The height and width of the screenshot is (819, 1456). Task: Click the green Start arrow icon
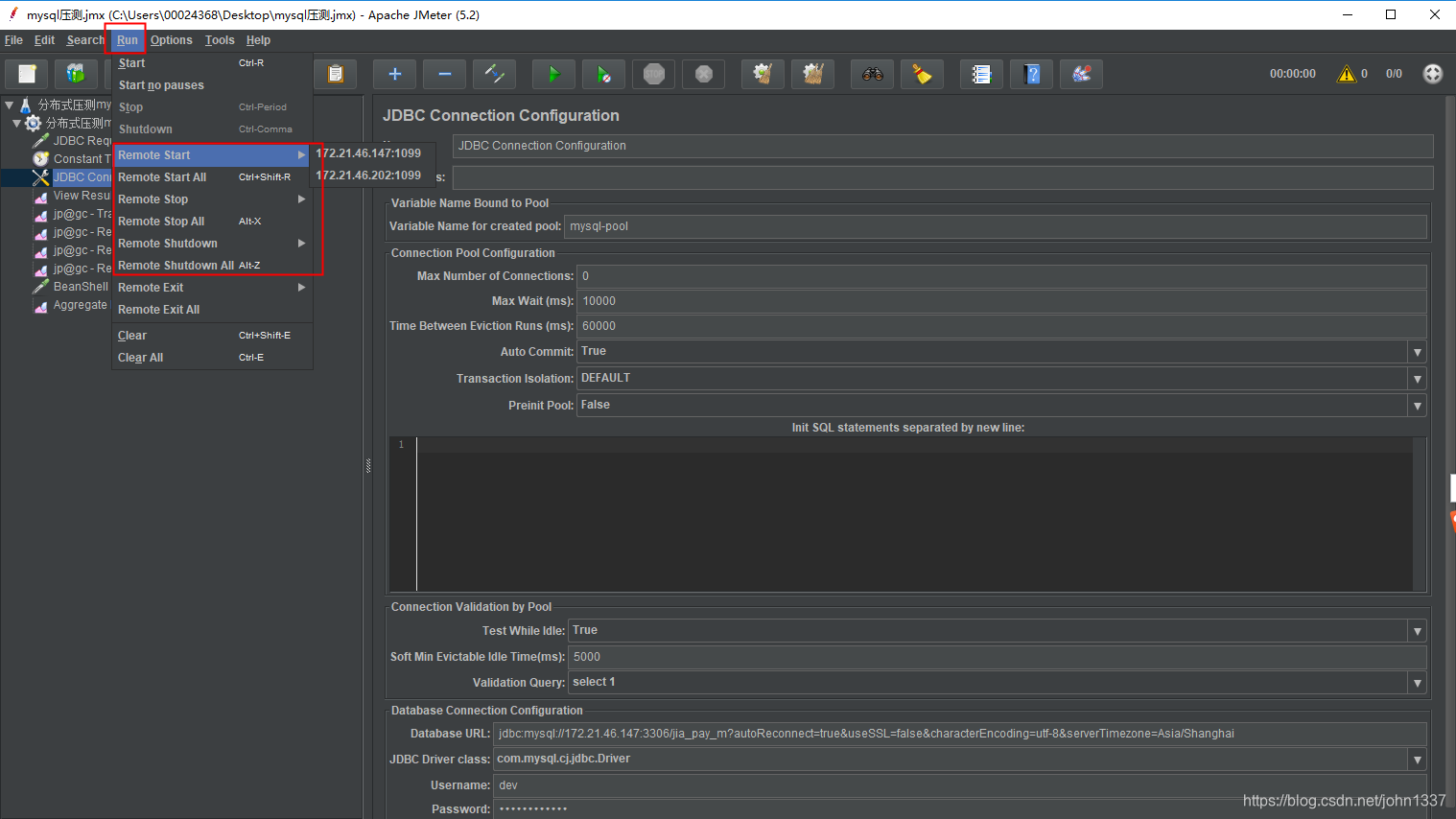[553, 74]
